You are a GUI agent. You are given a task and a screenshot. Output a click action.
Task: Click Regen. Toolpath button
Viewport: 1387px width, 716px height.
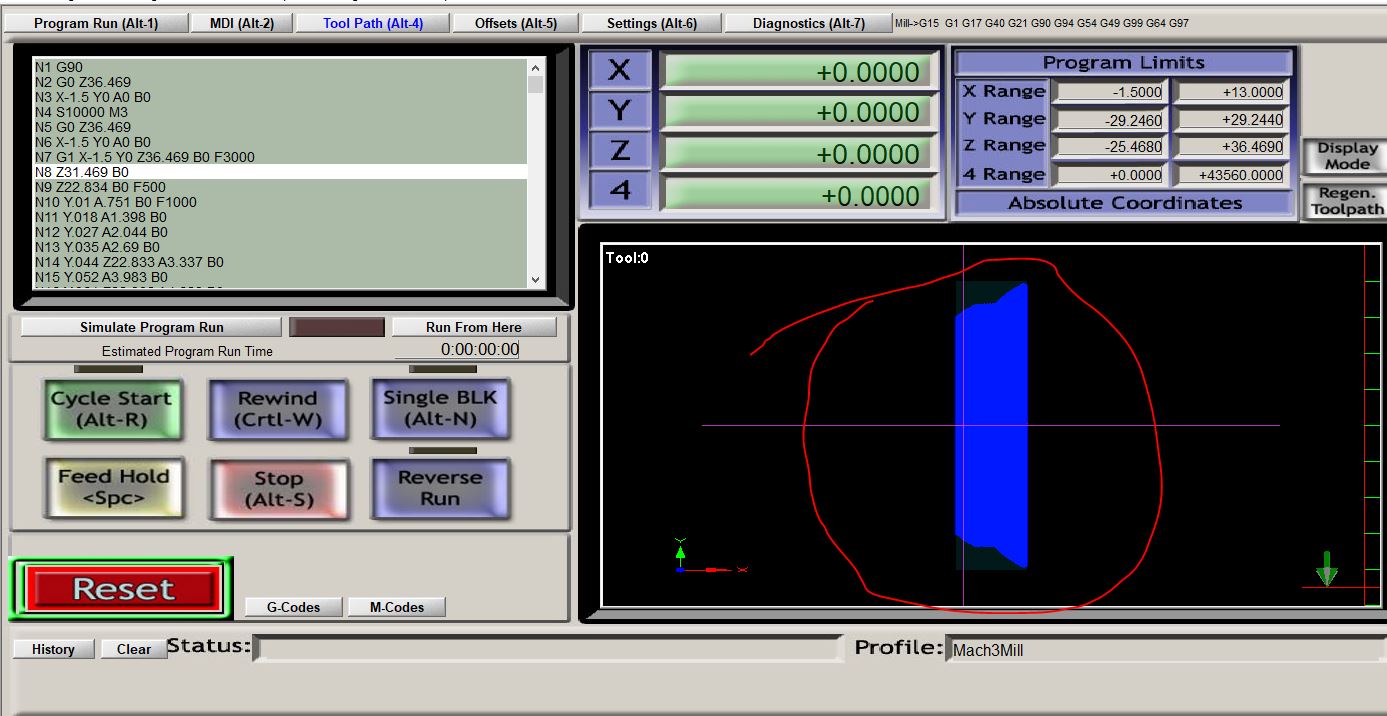pos(1346,201)
